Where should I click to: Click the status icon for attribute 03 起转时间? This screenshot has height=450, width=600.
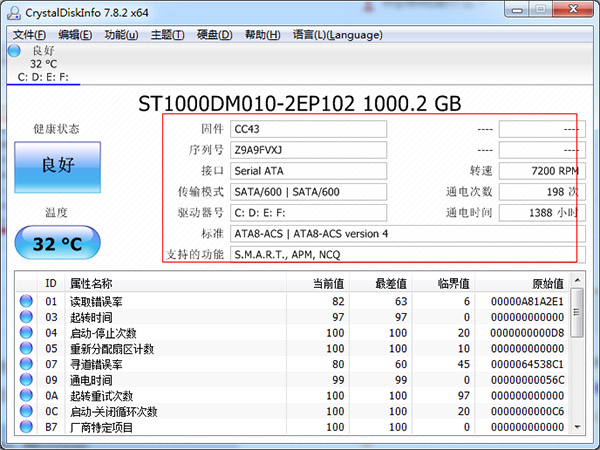[x=26, y=317]
